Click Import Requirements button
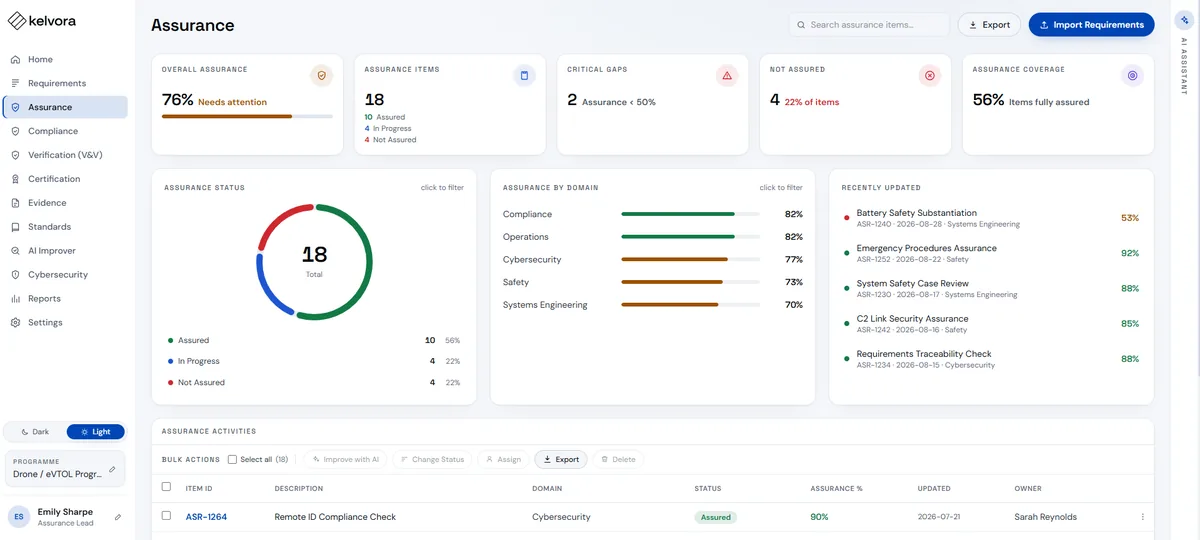The image size is (1200, 540). click(1091, 25)
